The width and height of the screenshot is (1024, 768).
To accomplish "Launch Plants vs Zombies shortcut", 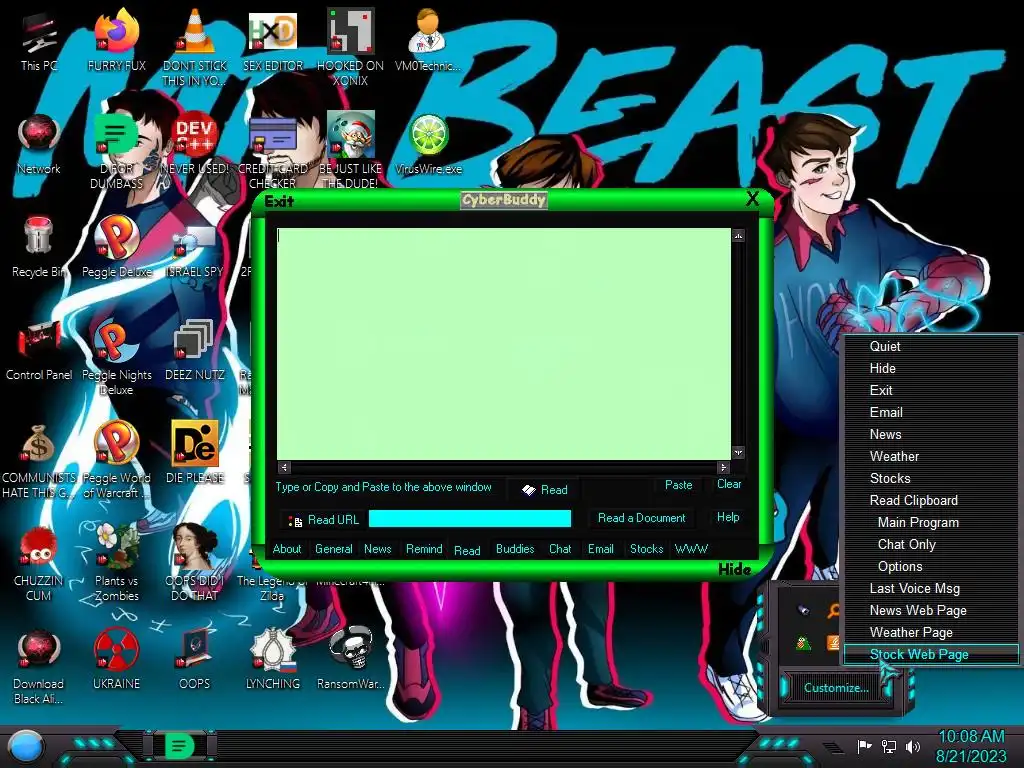I will point(116,563).
